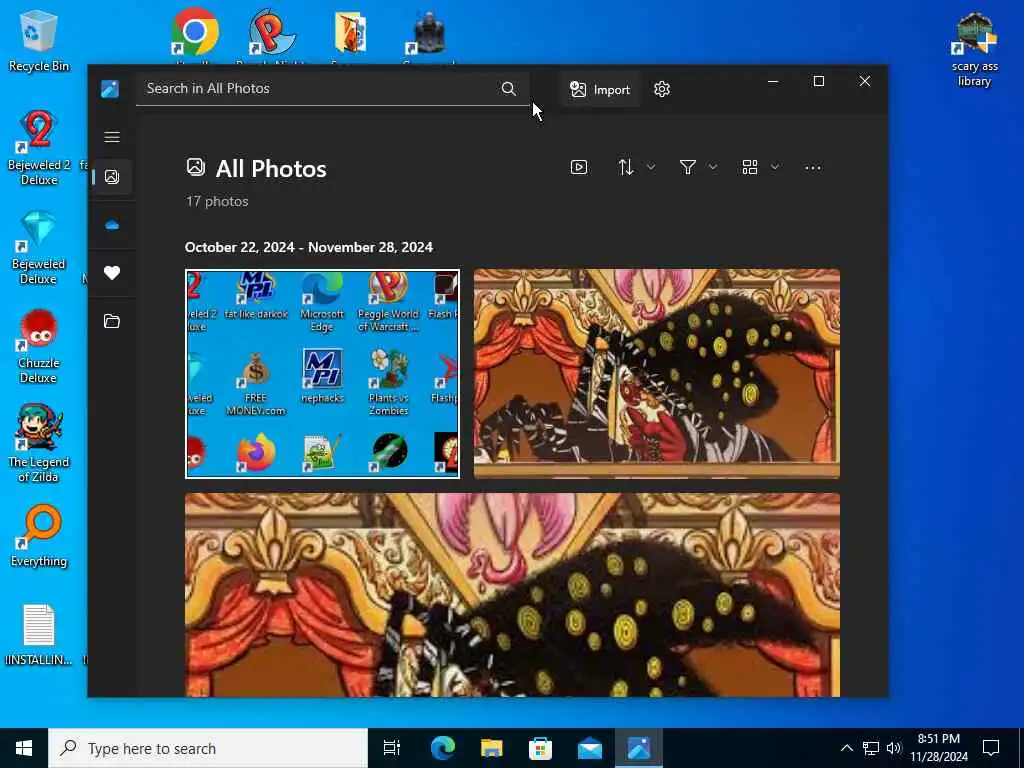Open Favorites heart in sidebar
Image resolution: width=1024 pixels, height=768 pixels.
112,273
